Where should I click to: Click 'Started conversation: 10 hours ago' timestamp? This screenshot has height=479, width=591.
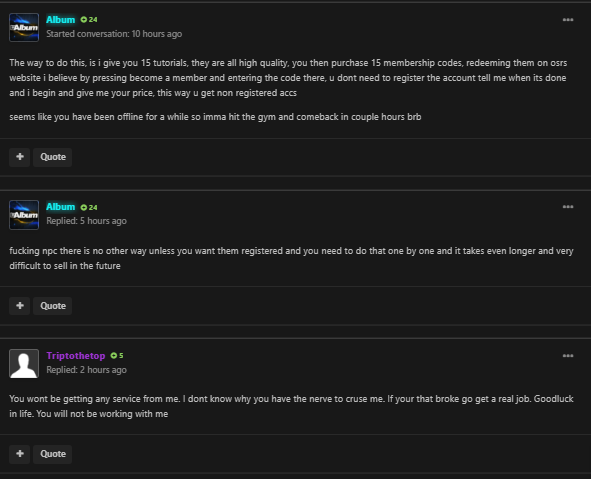114,34
